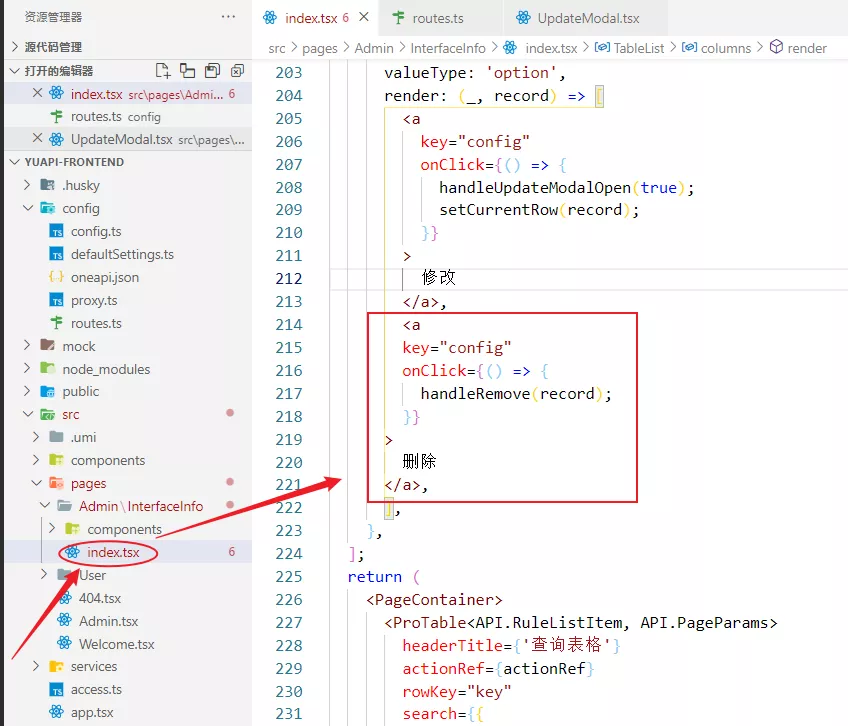Open the explorer more actions ellipsis
Screen dimensions: 848x726
tap(228, 17)
